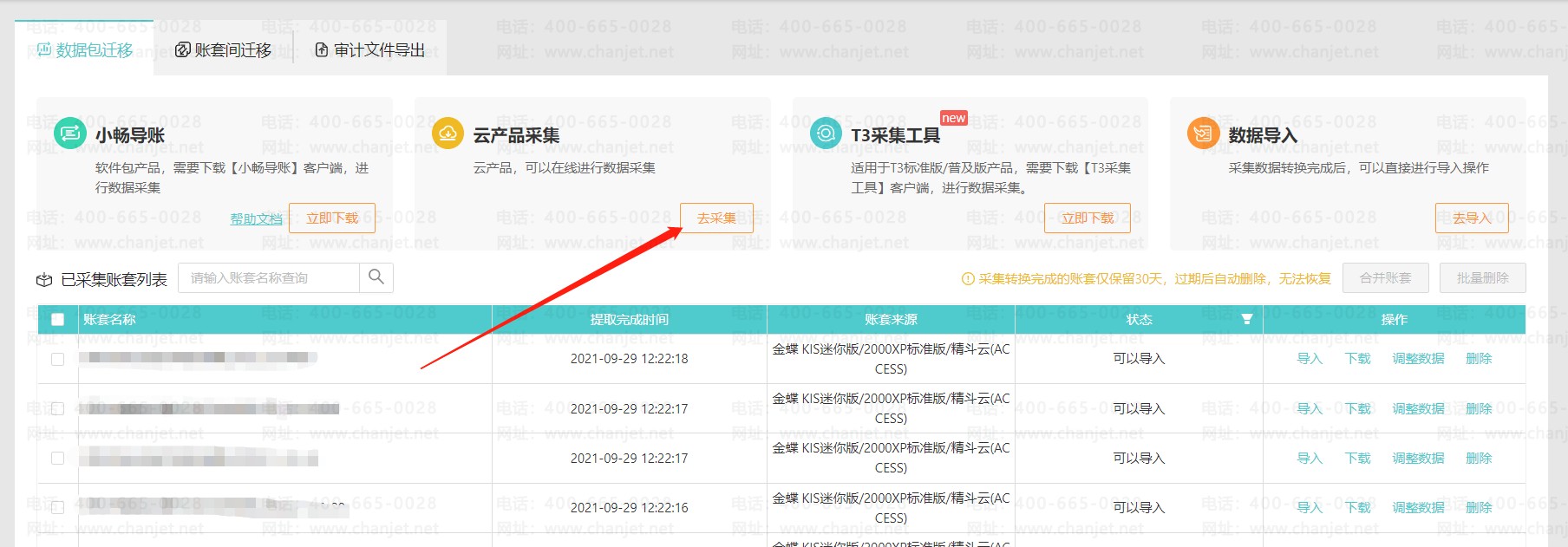Screen dimensions: 1568x547
Task: Click the 30-day retention notice text
Action: click(1154, 279)
